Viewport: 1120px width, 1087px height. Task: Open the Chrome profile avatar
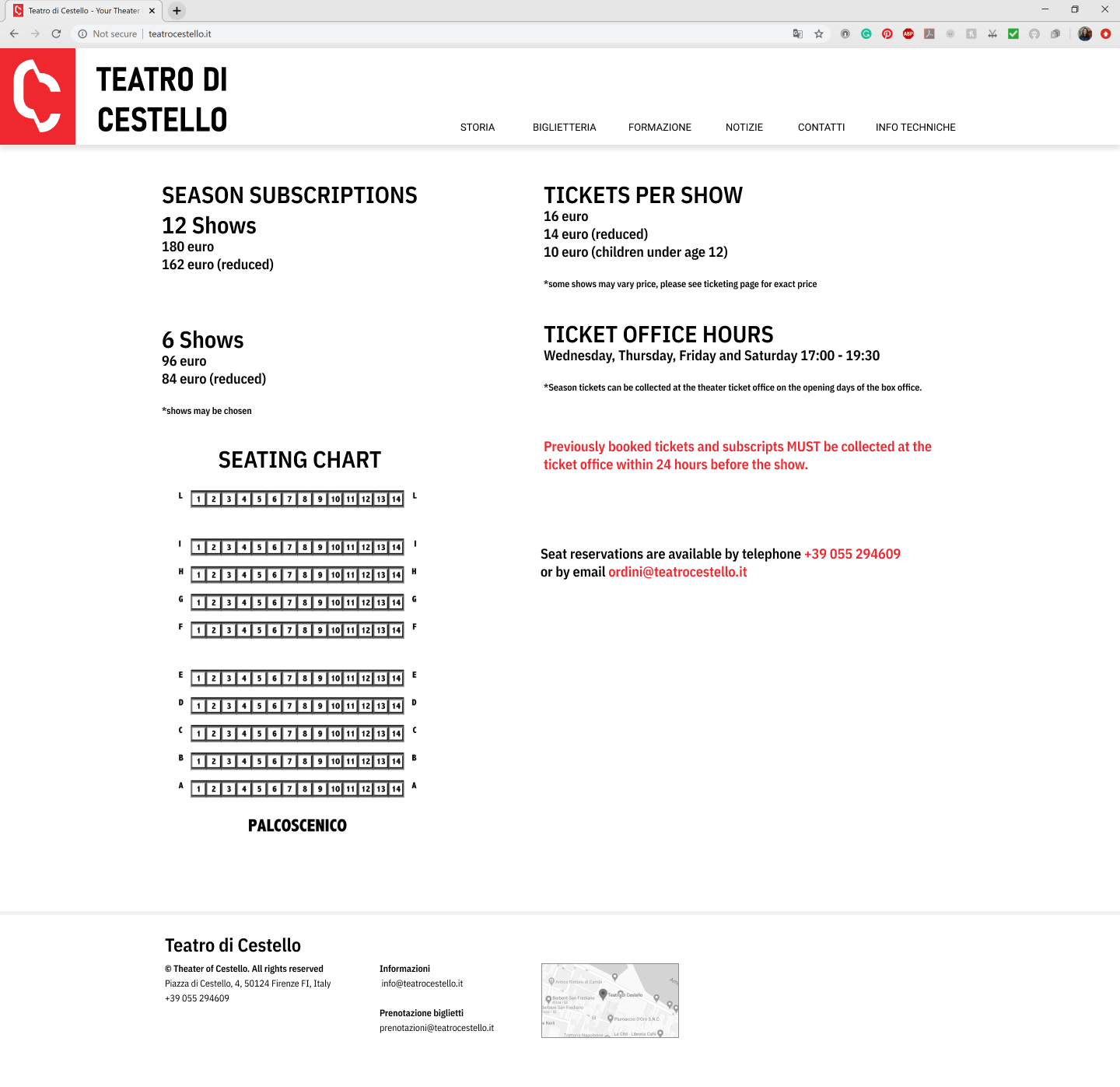coord(1085,33)
